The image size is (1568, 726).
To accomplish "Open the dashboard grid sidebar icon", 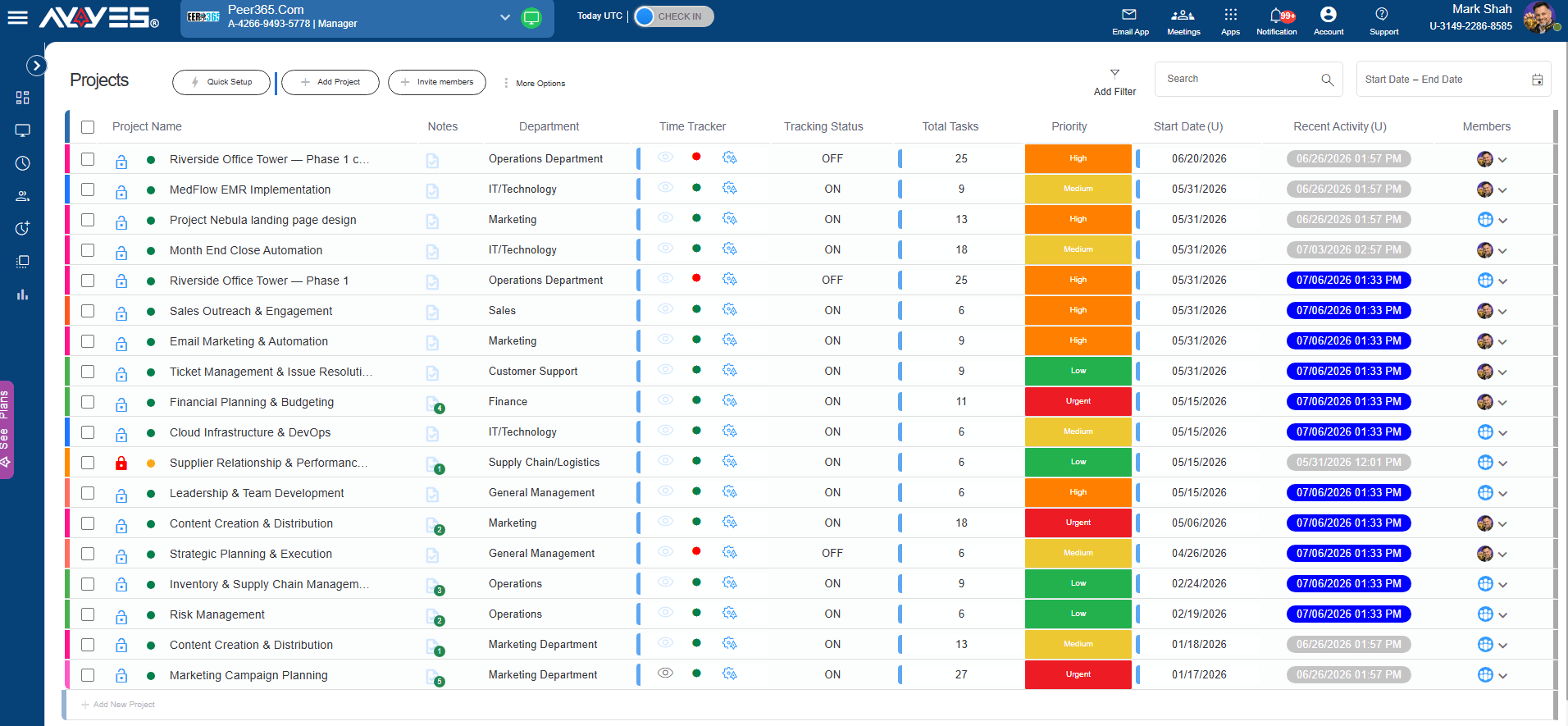I will (22, 98).
